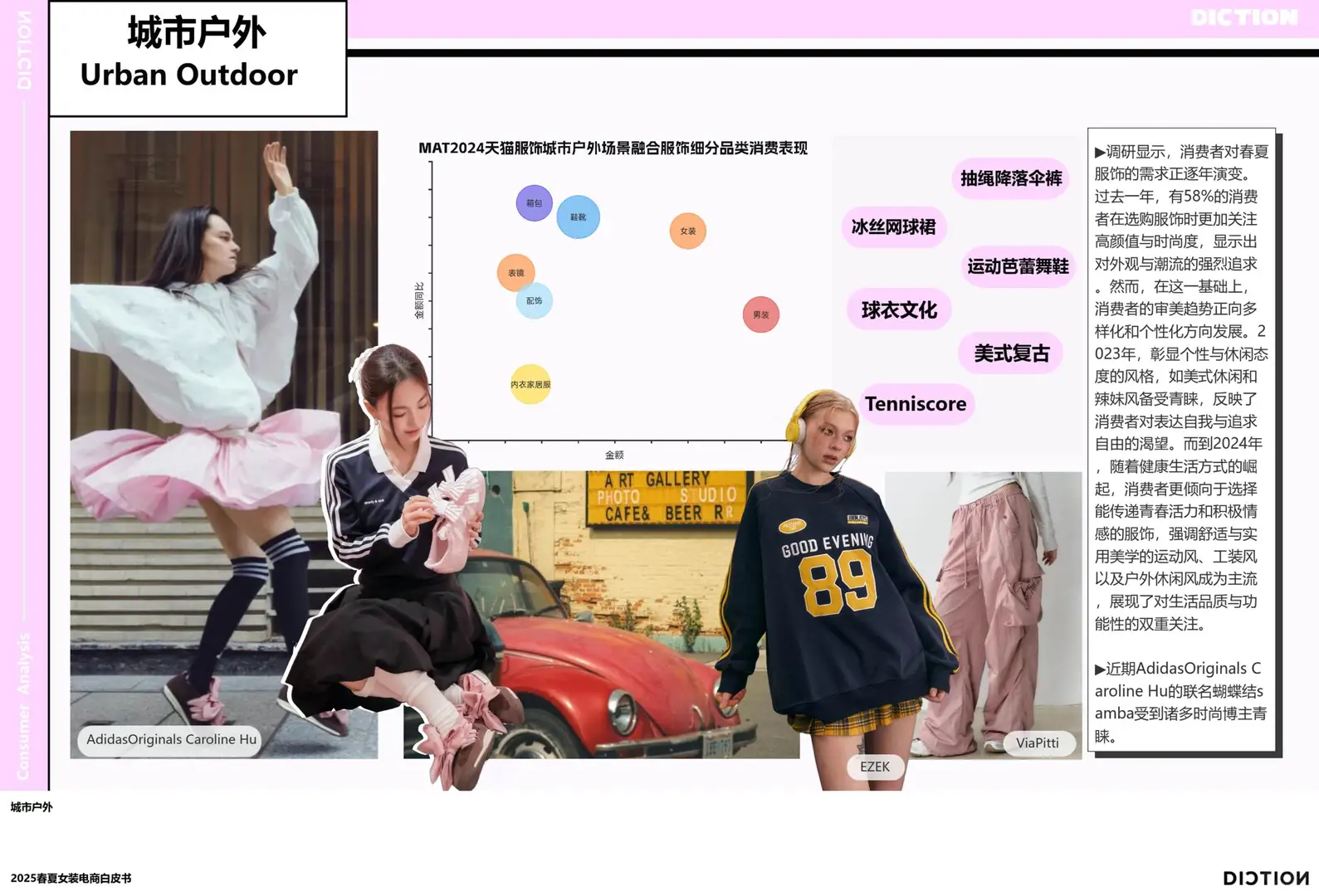This screenshot has width=1319, height=896.
Task: Click the paragraph starting ▶调研显示
Action: click(x=1181, y=387)
